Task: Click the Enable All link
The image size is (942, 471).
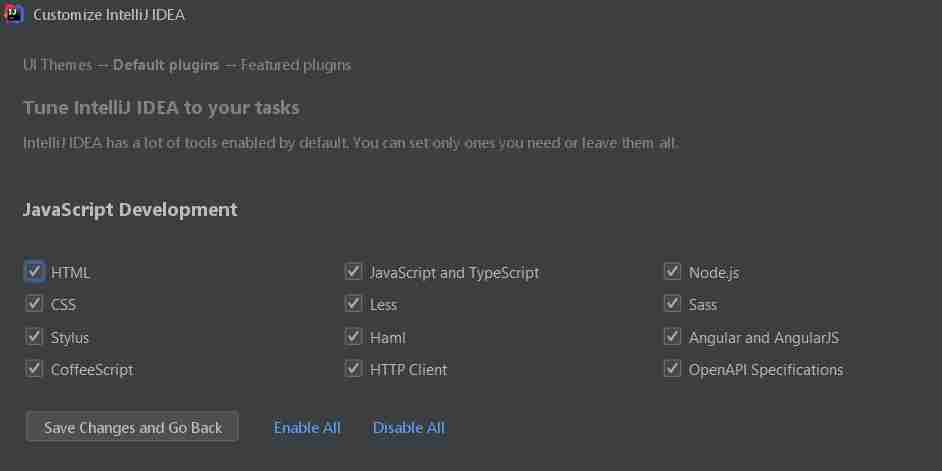Action: 307,427
